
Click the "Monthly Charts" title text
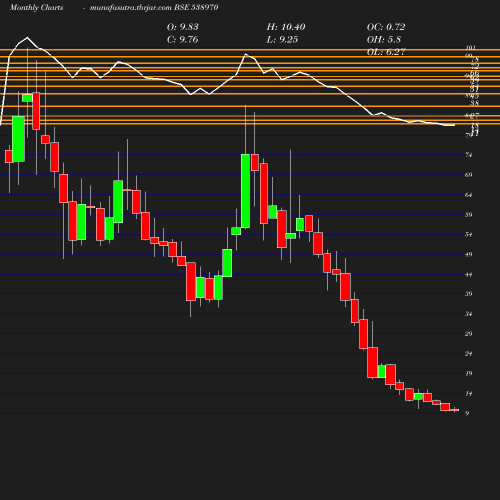click(x=37, y=8)
